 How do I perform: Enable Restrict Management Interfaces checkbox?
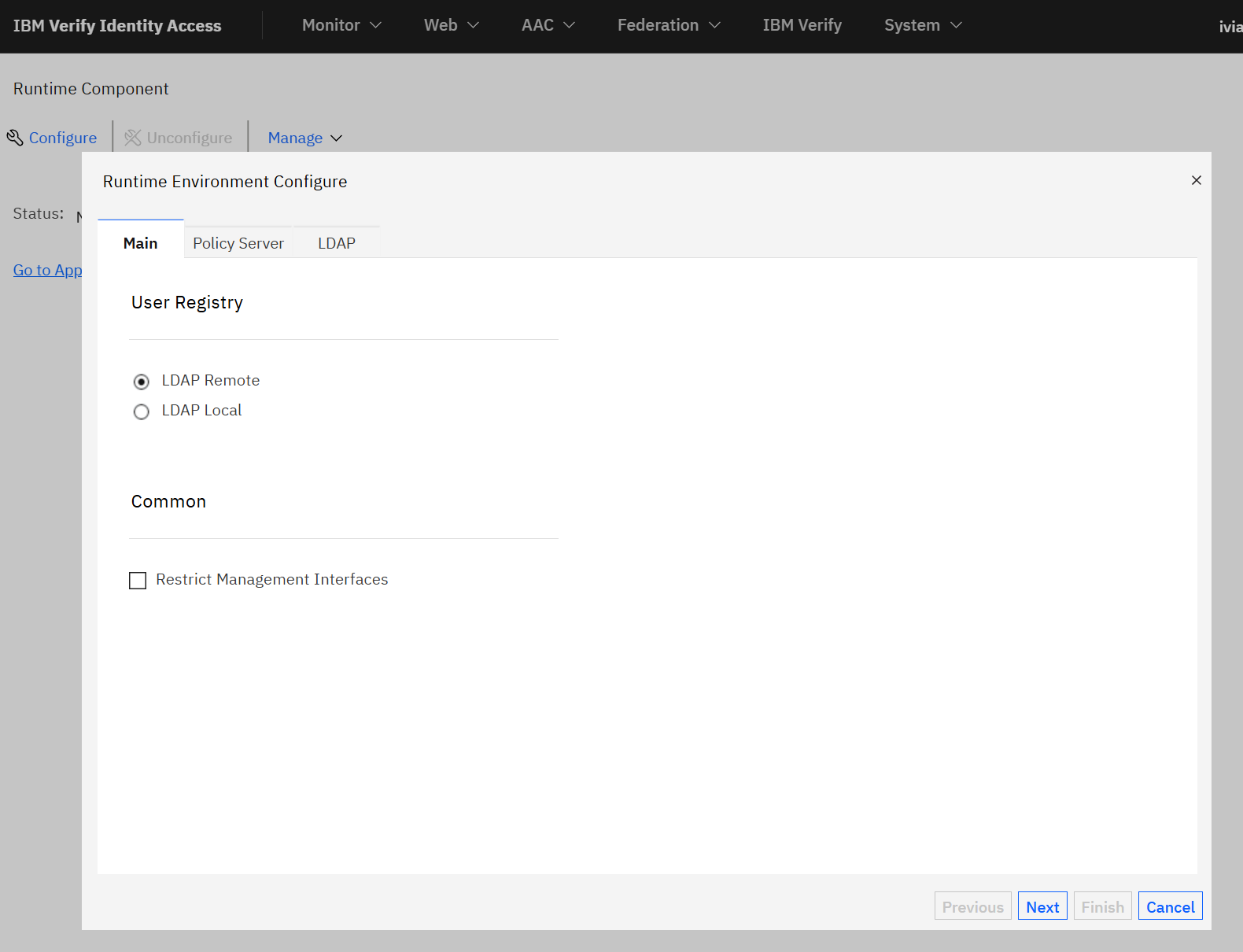click(138, 581)
